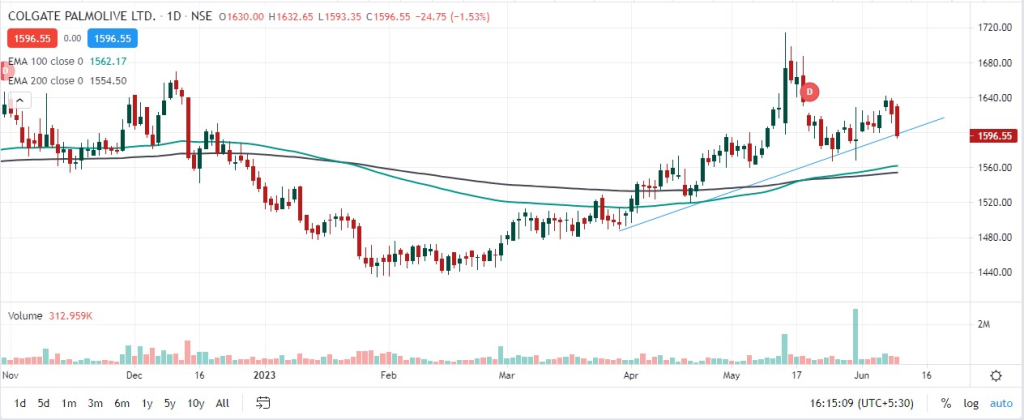Select the EMA 100 close indicator legend

[48, 63]
